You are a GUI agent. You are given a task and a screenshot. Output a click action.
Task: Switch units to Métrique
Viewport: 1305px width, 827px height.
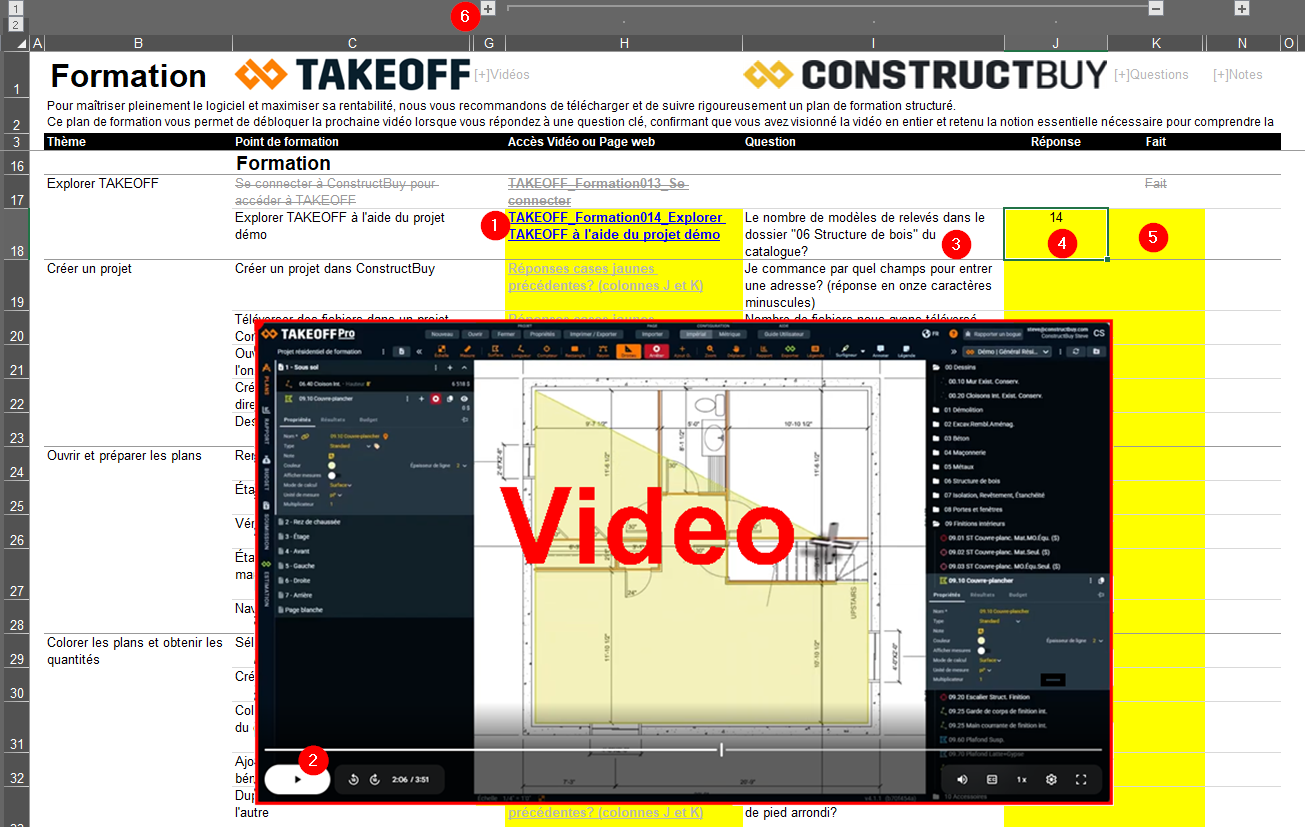tap(730, 334)
